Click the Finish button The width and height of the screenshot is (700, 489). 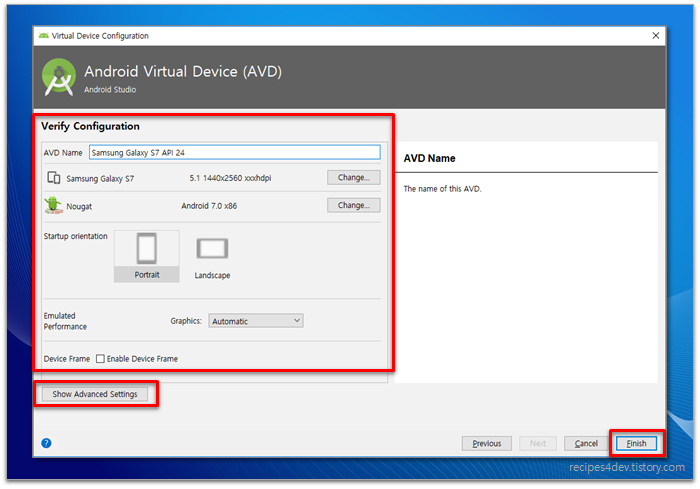point(636,443)
